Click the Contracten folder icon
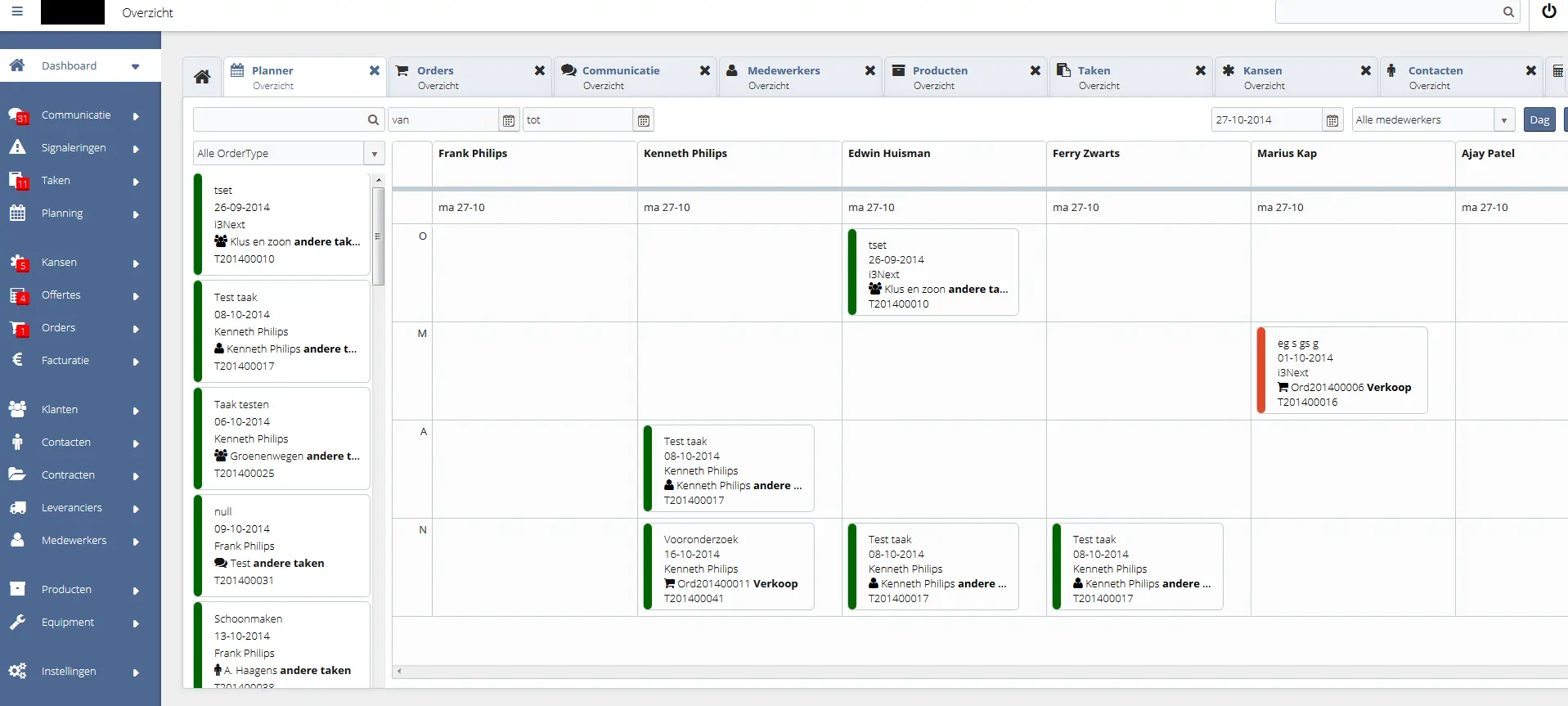Image resolution: width=1568 pixels, height=706 pixels. tap(17, 474)
